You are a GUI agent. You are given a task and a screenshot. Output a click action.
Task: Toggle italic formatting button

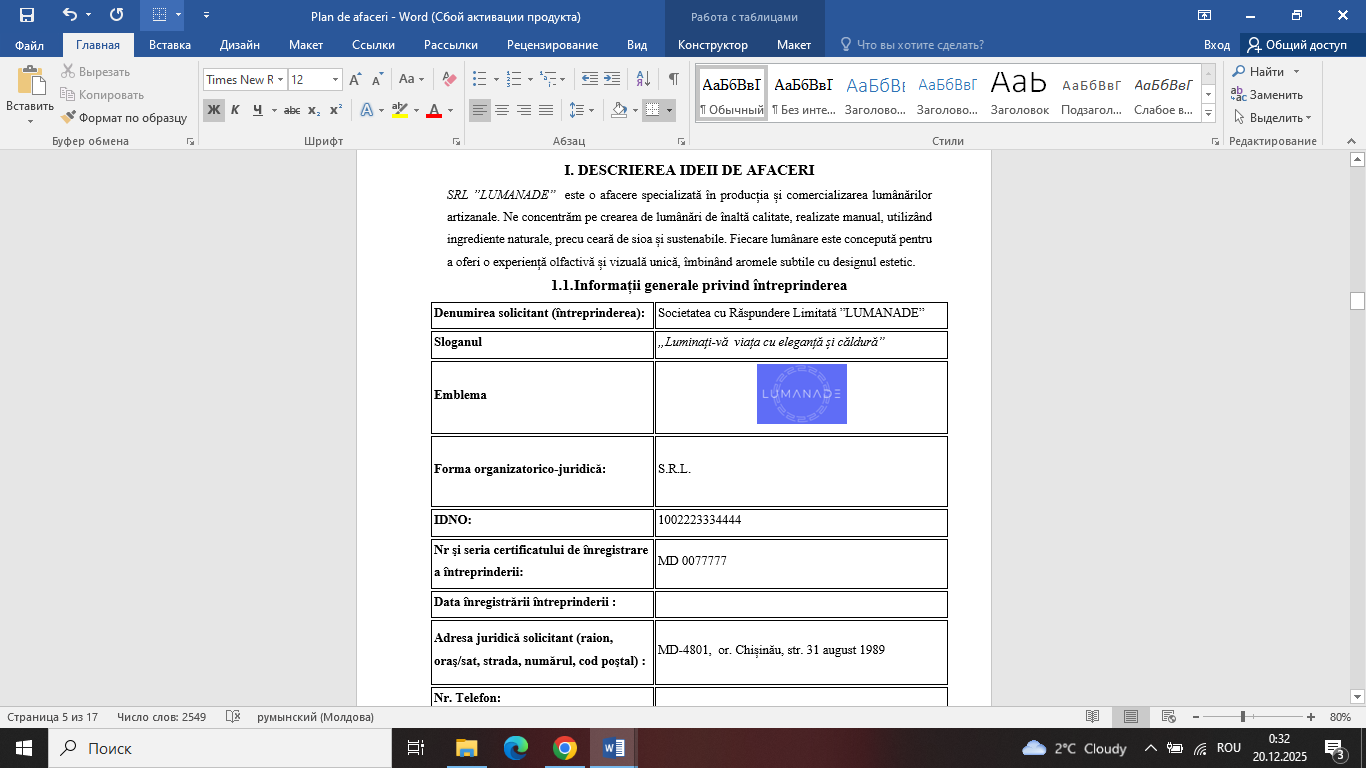click(x=235, y=110)
